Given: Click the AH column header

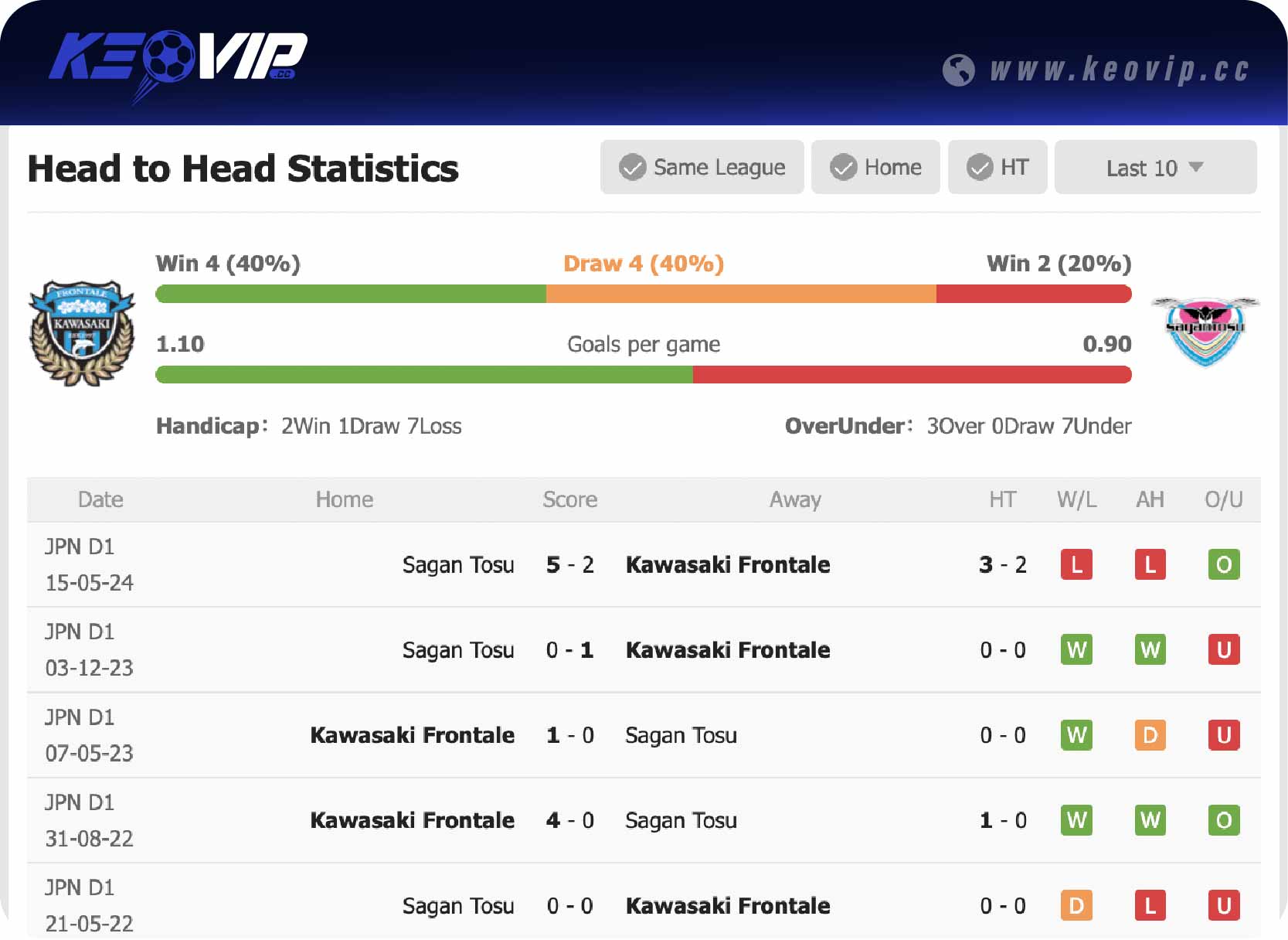Looking at the screenshot, I should (x=1150, y=499).
